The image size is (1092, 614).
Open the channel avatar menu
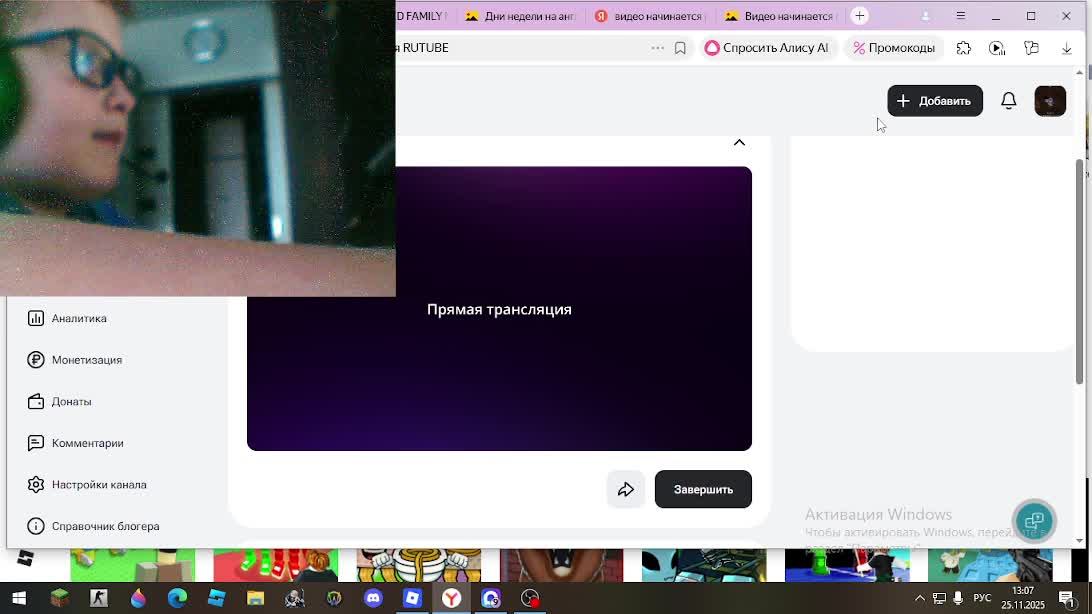pos(1050,101)
